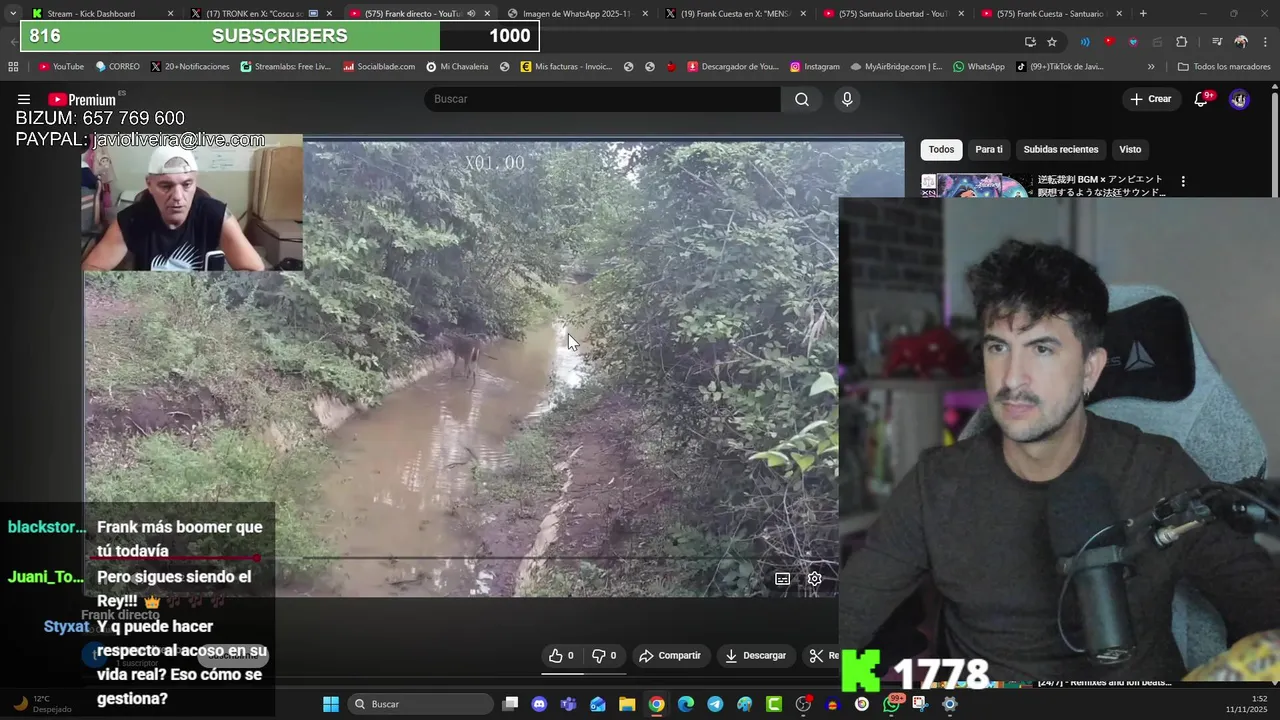This screenshot has height=720, width=1280.
Task: Click the YouTube Premium logo
Action: (82, 99)
